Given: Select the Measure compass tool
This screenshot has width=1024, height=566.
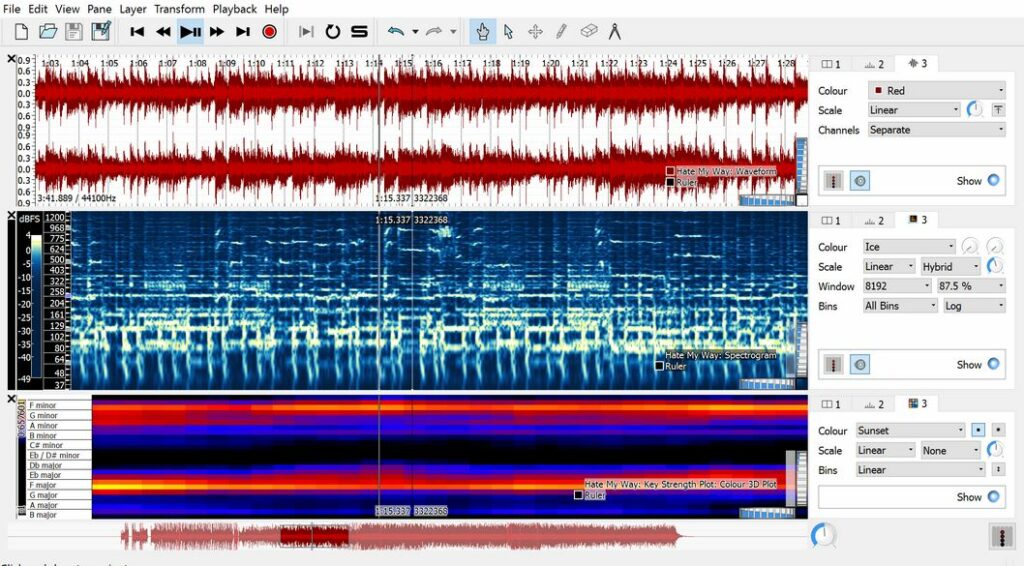Looking at the screenshot, I should click(615, 31).
